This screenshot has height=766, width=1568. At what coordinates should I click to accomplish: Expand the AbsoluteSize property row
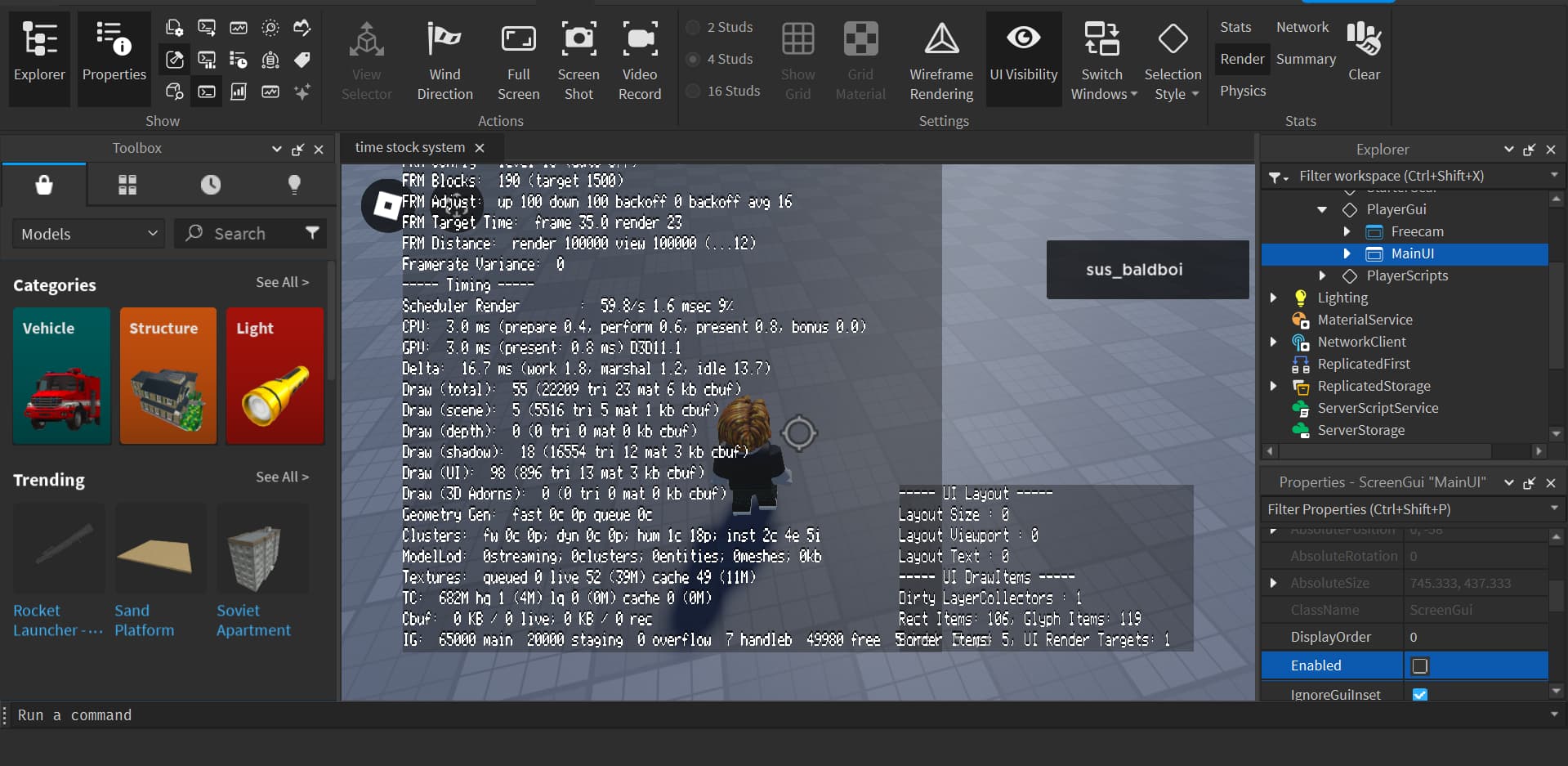pos(1273,583)
